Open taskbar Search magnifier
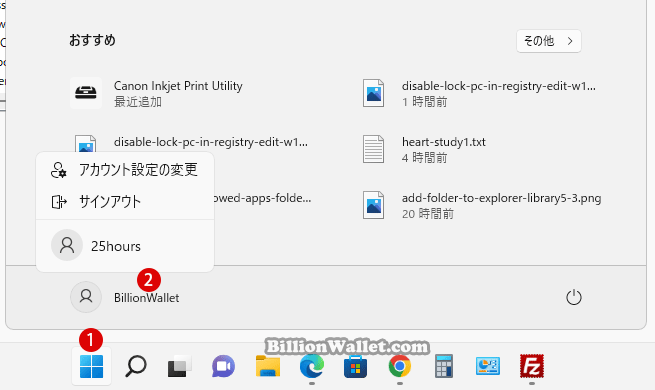The width and height of the screenshot is (655, 390). point(136,366)
